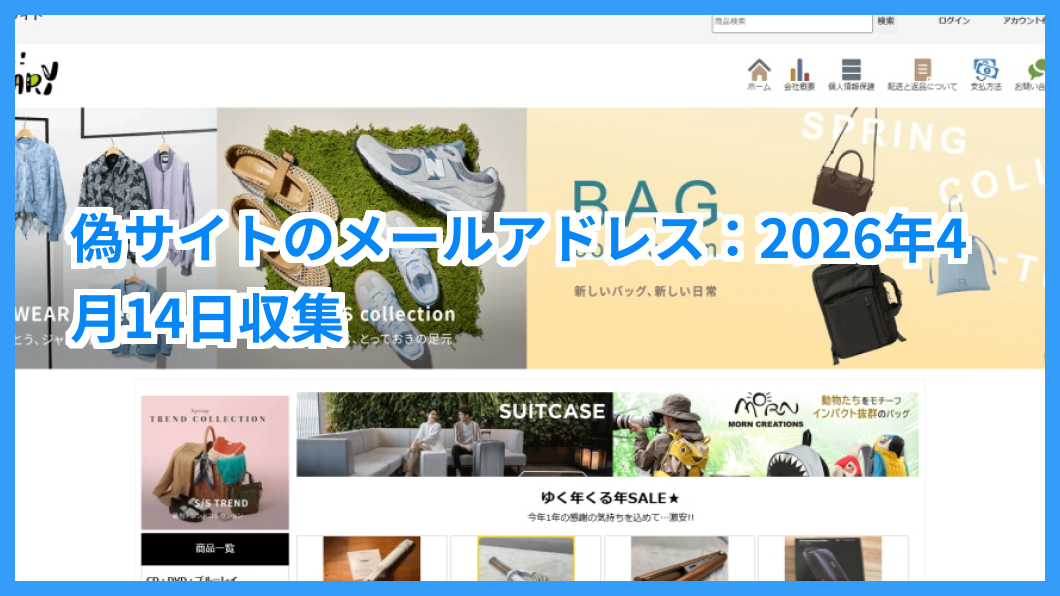
Task: Open the Spring Trend Collection sidebar image
Action: (x=214, y=461)
